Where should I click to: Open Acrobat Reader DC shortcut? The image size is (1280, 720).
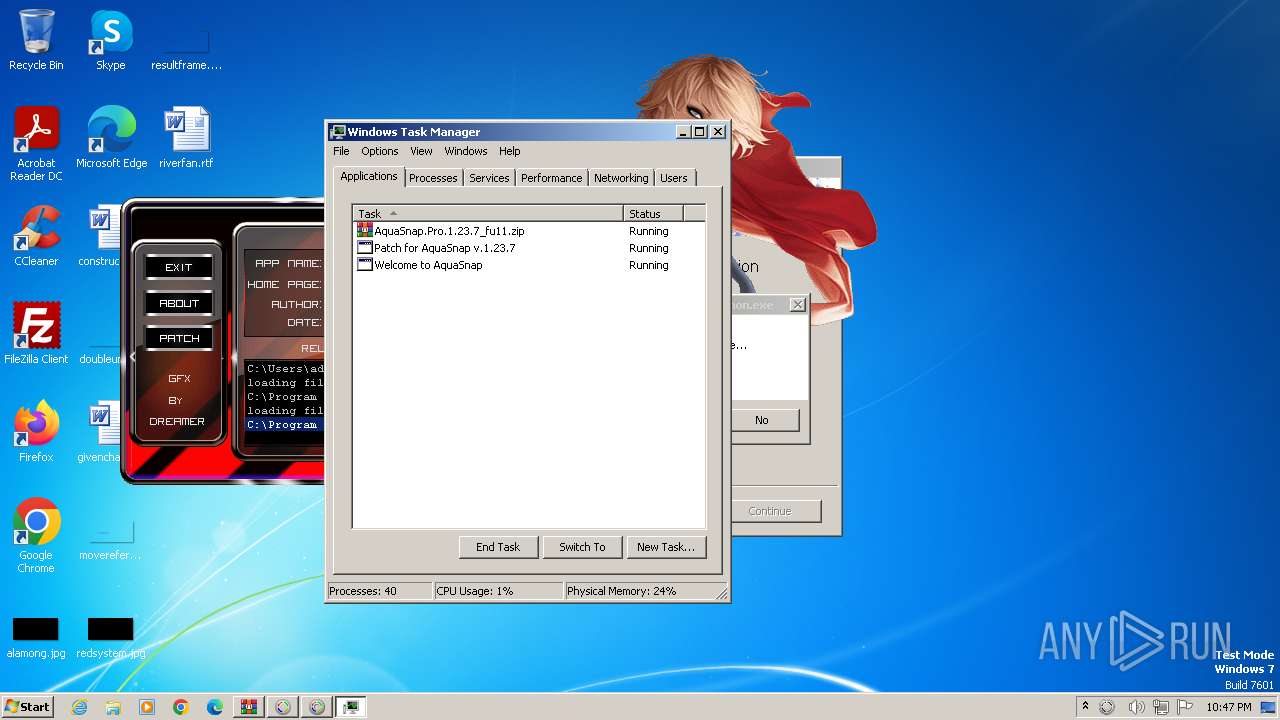point(36,143)
